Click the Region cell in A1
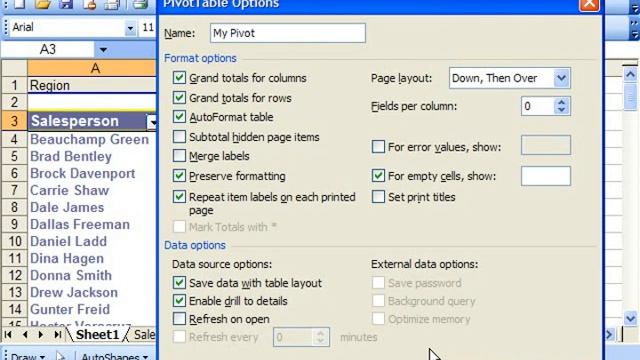This screenshot has width=640, height=360. point(92,85)
